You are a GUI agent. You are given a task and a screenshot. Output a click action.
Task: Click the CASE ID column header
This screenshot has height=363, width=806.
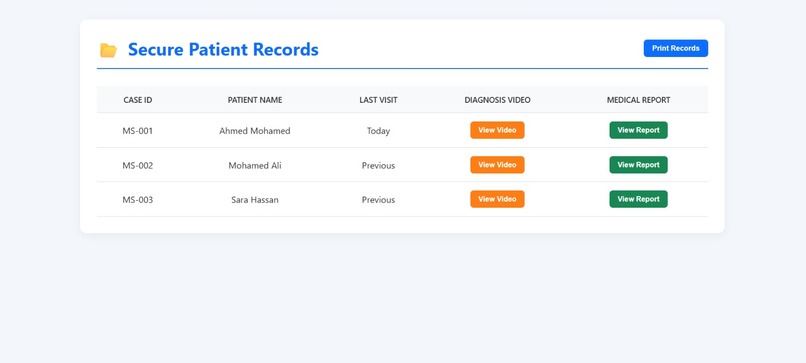[x=138, y=100]
